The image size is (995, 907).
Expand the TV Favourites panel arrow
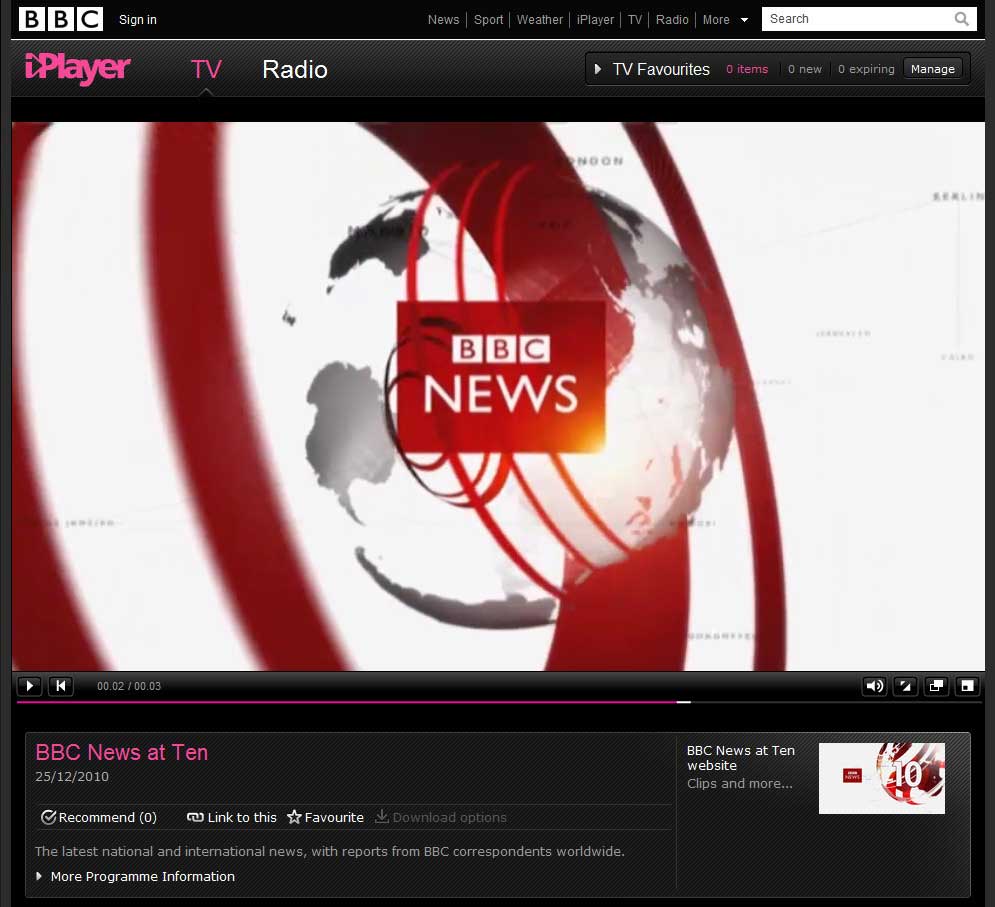click(x=597, y=69)
